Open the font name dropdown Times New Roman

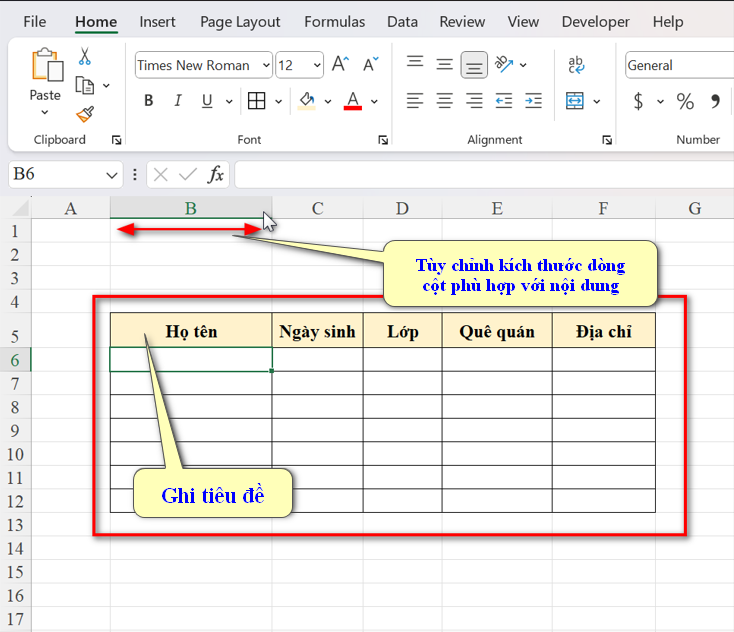pos(265,65)
